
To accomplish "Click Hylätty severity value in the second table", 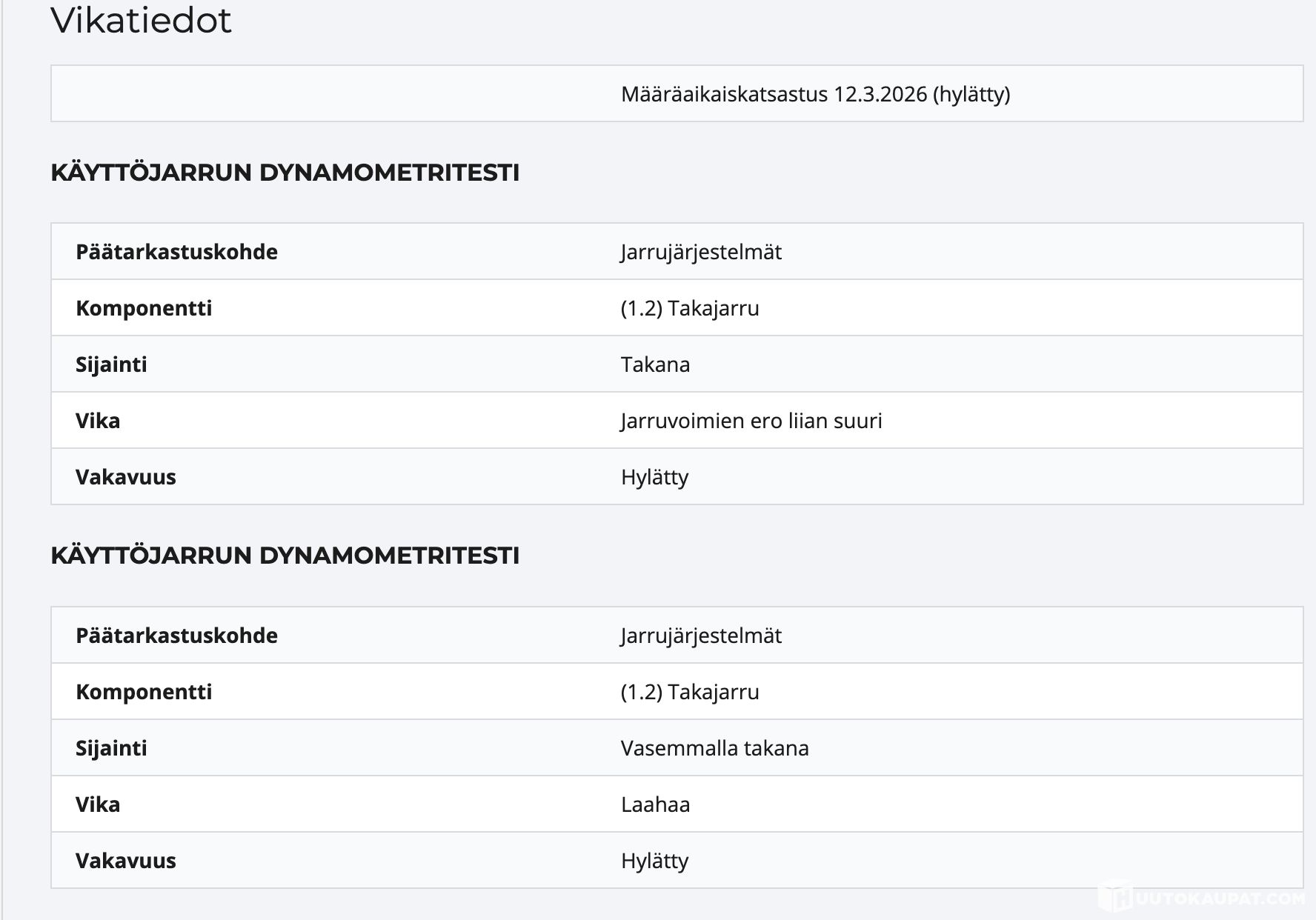I will [654, 861].
